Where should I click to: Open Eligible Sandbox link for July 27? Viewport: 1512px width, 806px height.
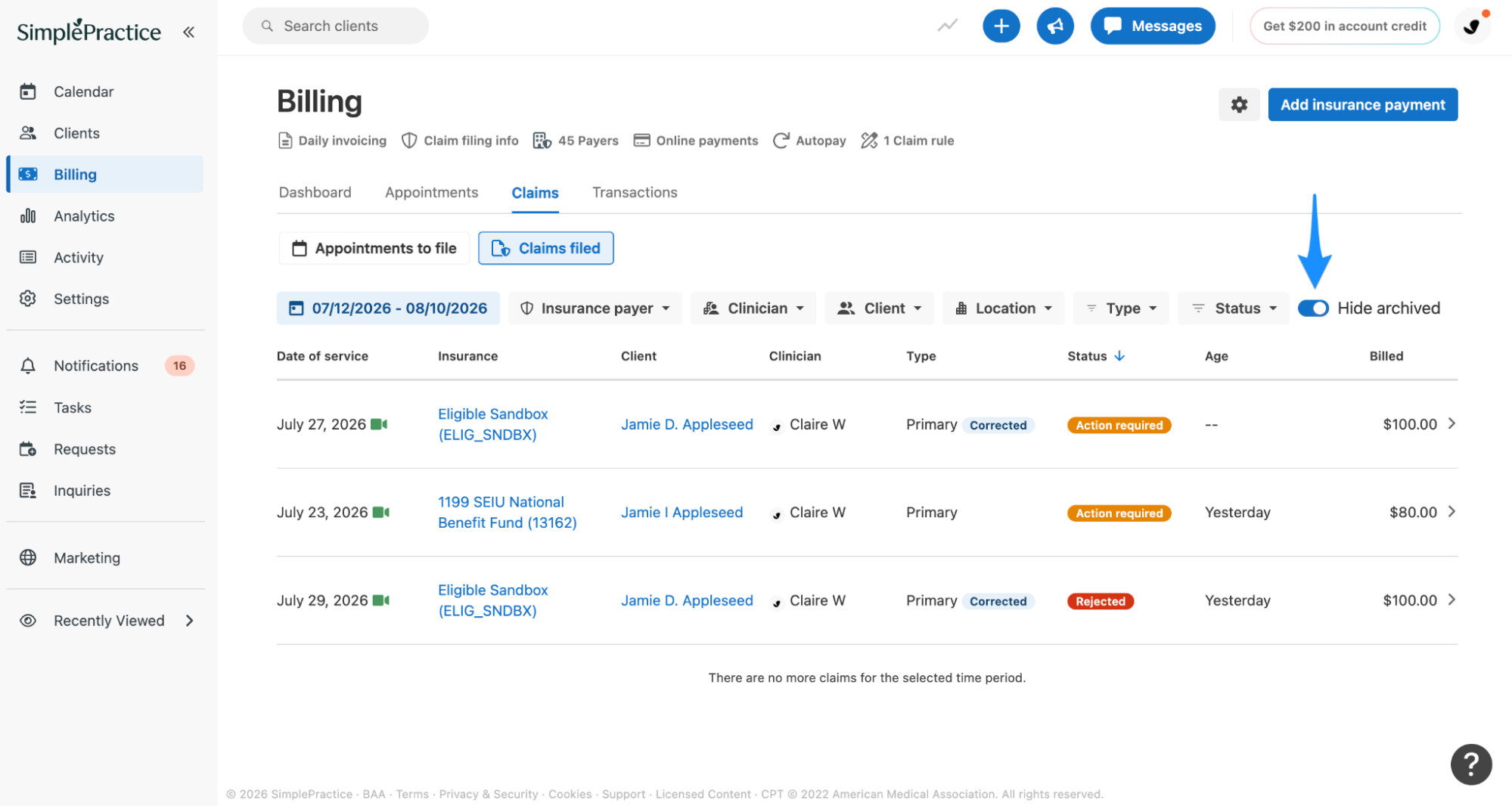pos(493,424)
